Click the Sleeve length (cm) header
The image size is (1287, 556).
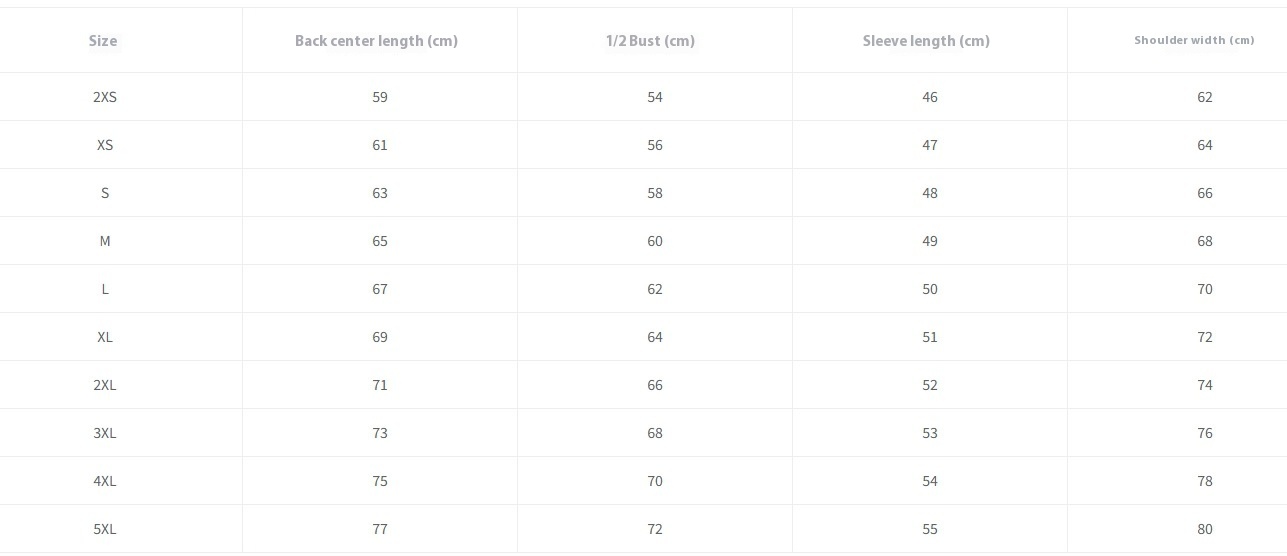[x=926, y=41]
